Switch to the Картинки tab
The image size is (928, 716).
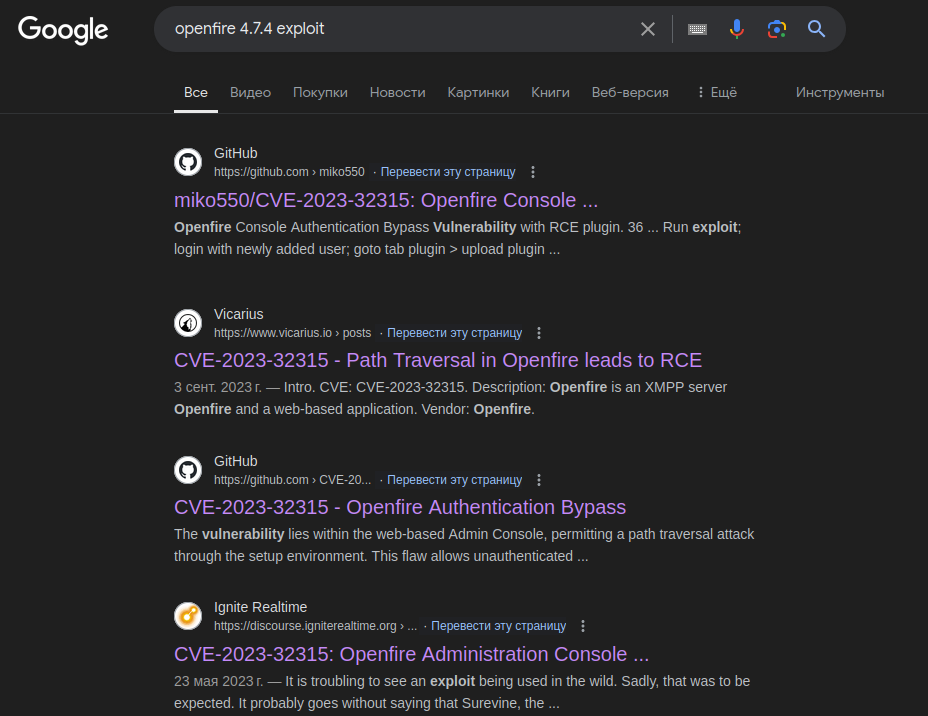[478, 92]
